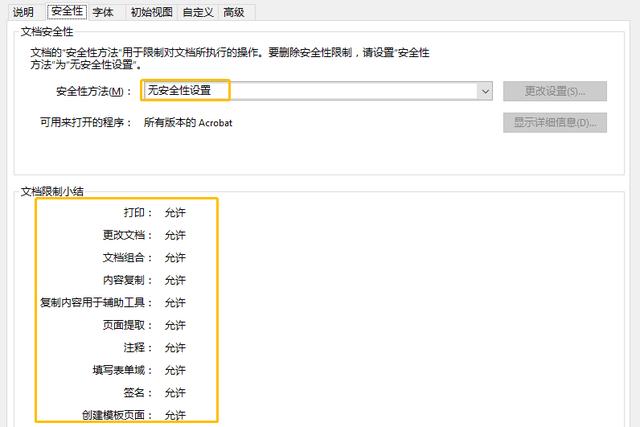Click the 文档限制小结 group heading

[x=52, y=191]
